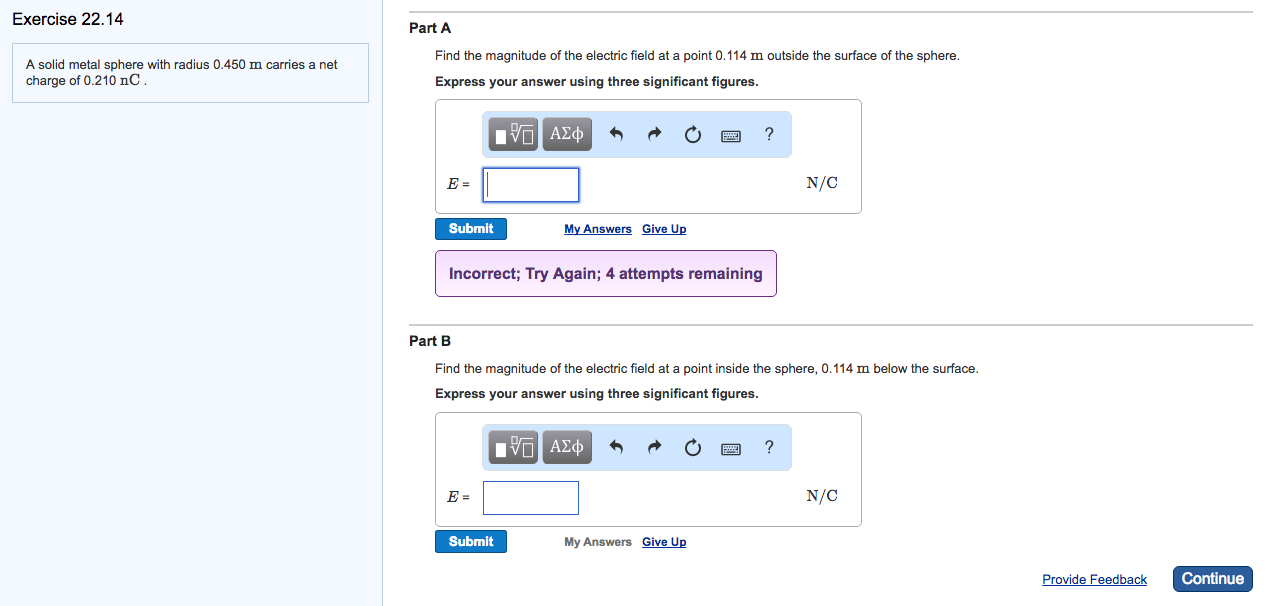Show keyboard shortcuts for Part B
This screenshot has width=1279, height=606.
(x=731, y=448)
